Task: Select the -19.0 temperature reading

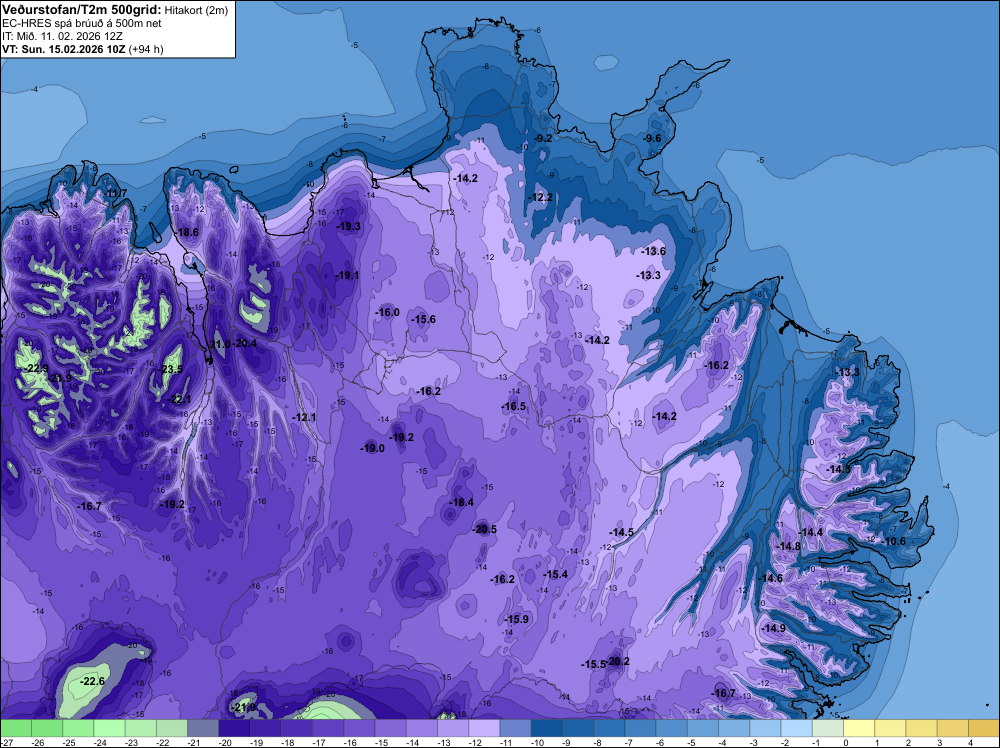Action: 372,448
